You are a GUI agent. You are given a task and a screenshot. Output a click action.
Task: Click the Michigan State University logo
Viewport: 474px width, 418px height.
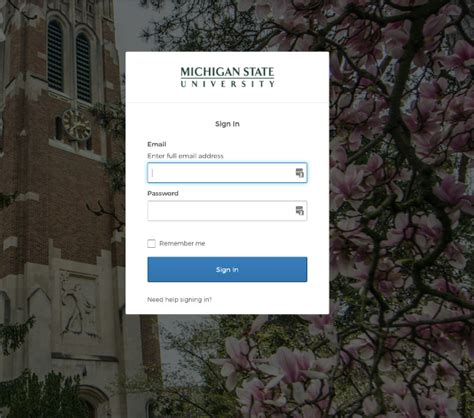coord(227,77)
